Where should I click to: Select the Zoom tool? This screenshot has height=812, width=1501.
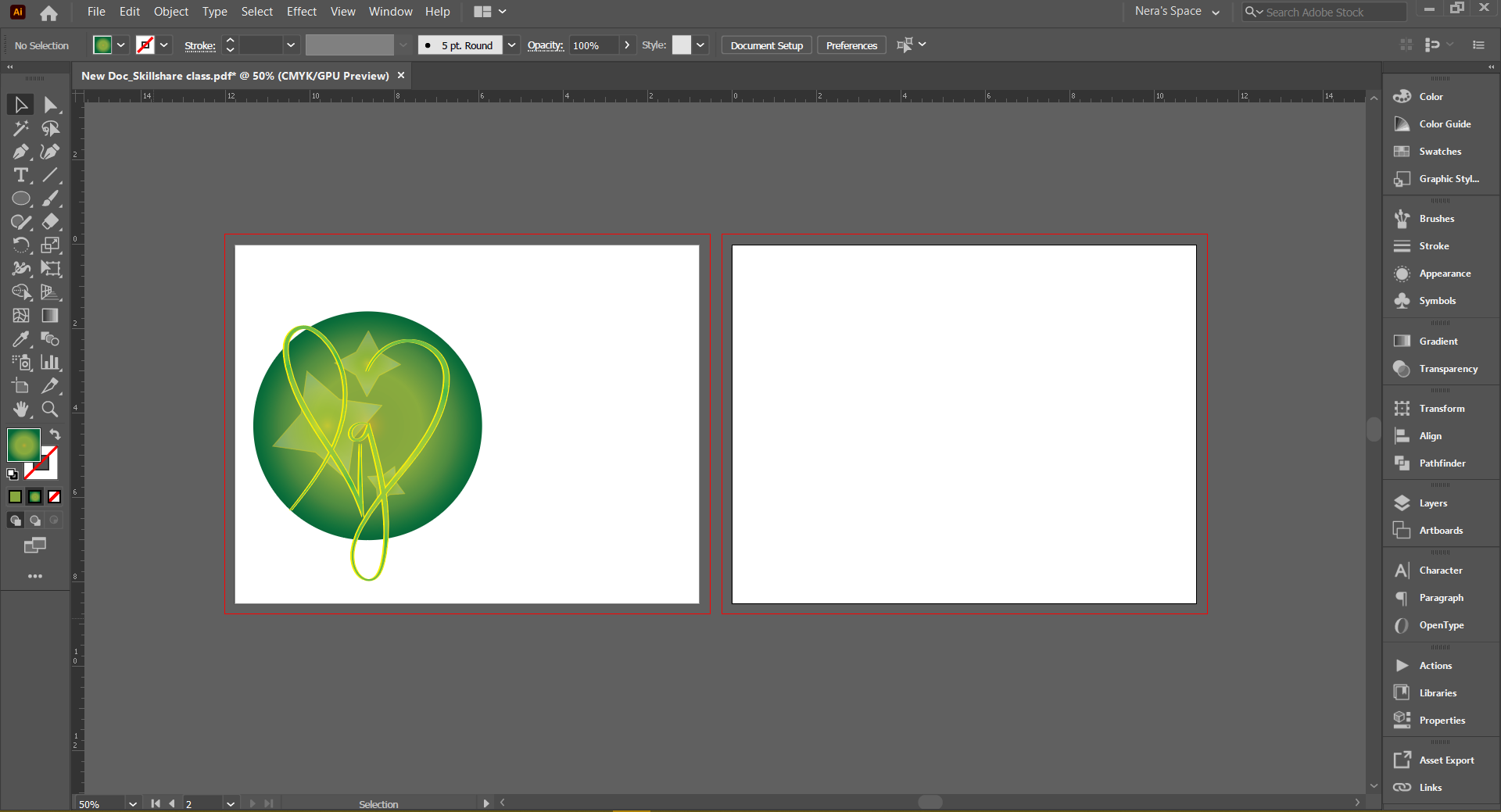click(51, 410)
